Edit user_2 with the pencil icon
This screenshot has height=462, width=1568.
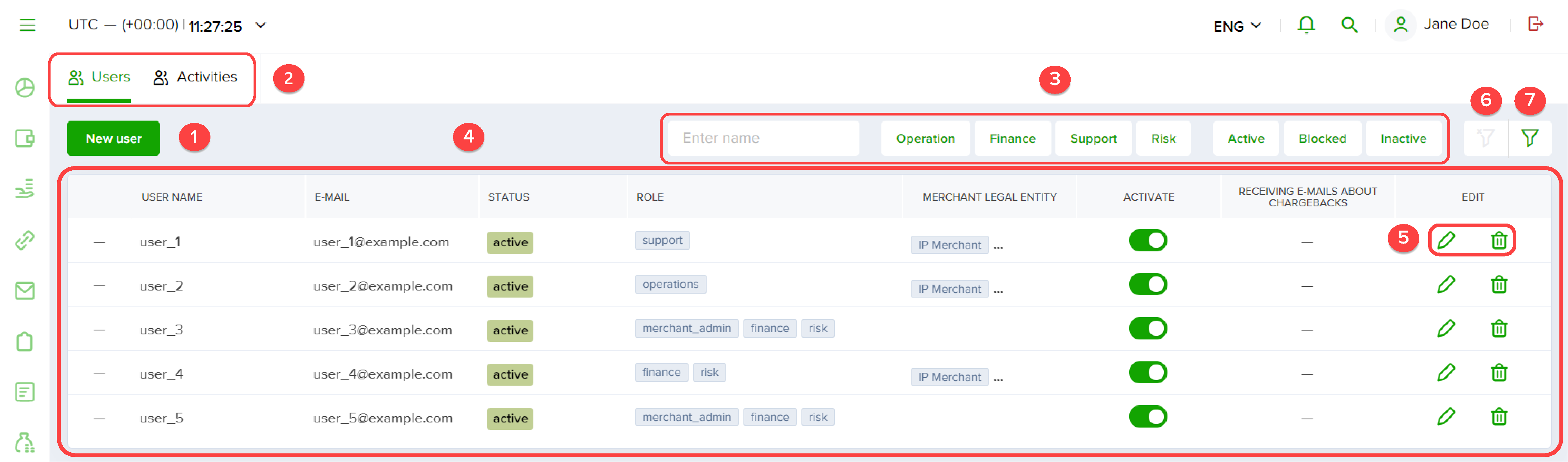pyautogui.click(x=1446, y=285)
